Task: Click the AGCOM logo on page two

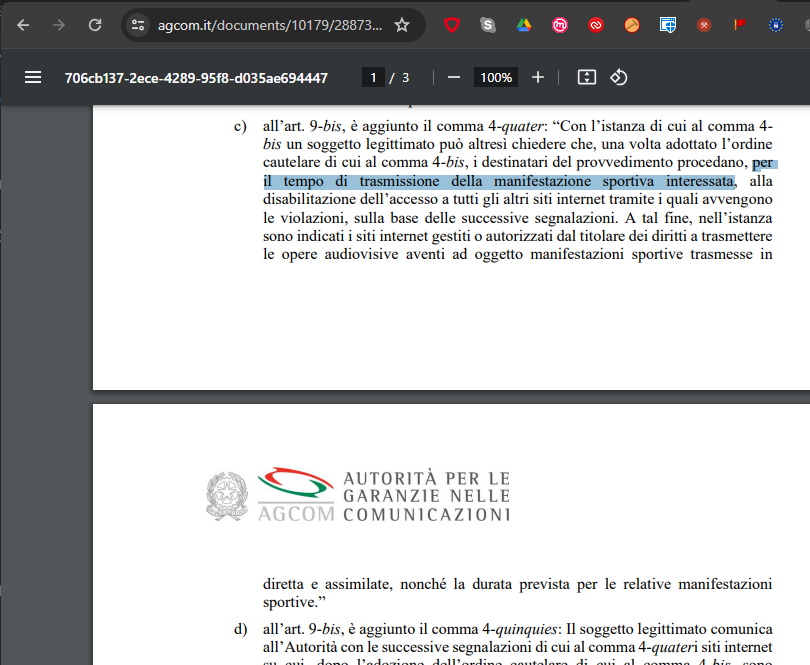Action: pos(296,494)
